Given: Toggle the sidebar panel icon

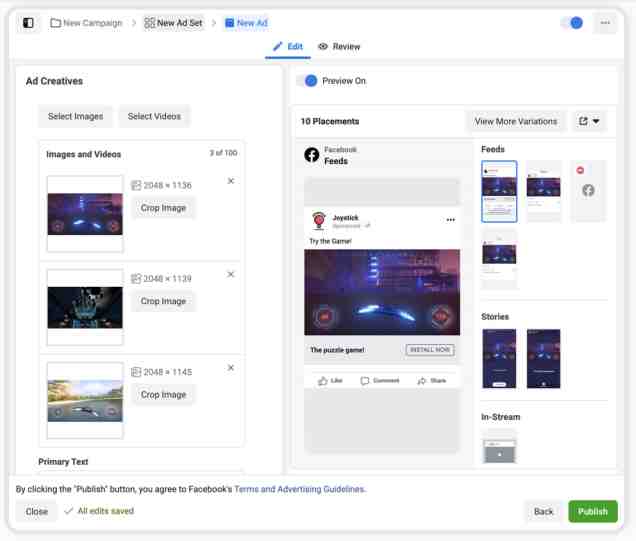Looking at the screenshot, I should 28,23.
